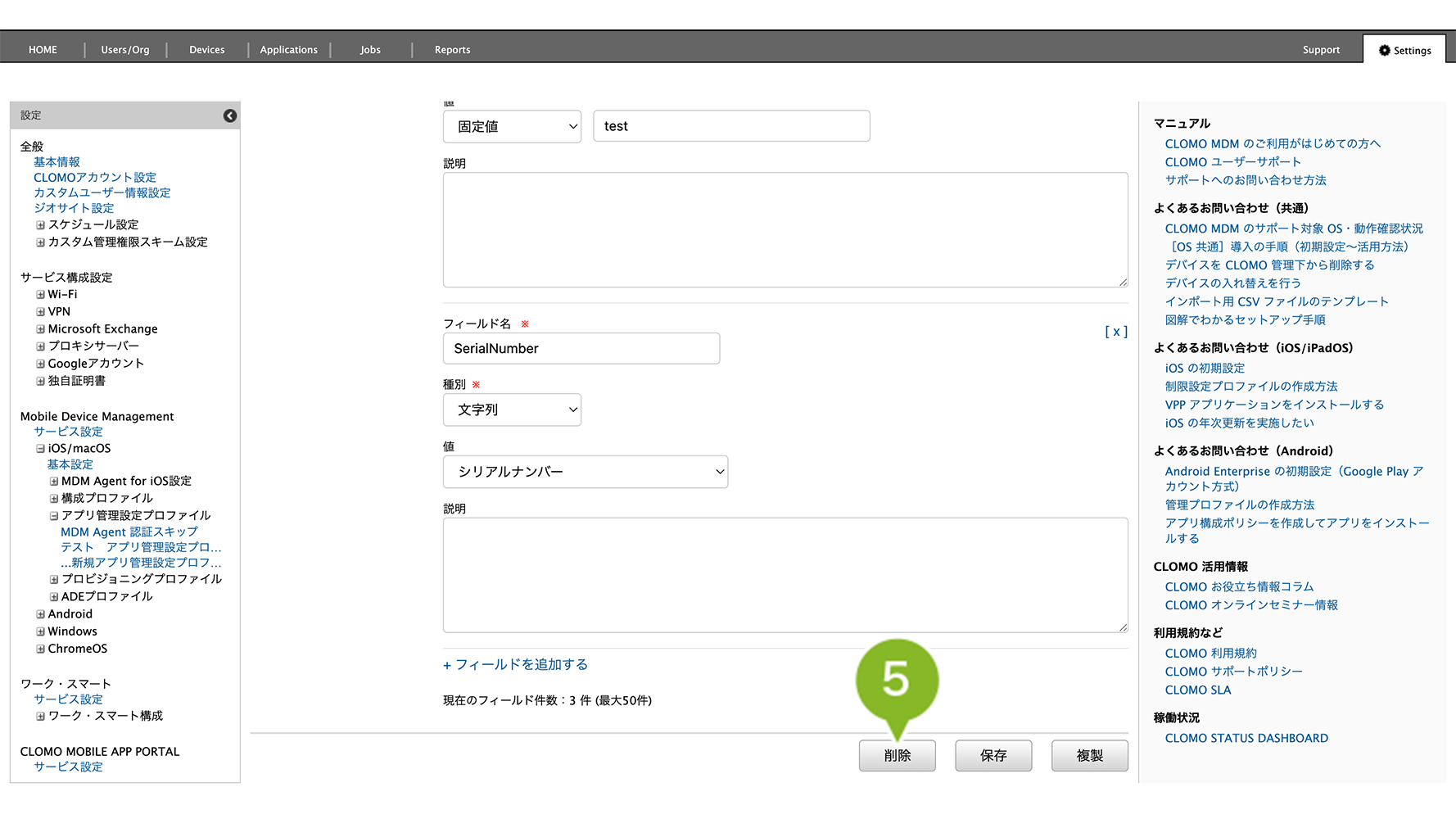Expand the Android tree node
Viewport: 1456px width, 819px height.
(40, 614)
